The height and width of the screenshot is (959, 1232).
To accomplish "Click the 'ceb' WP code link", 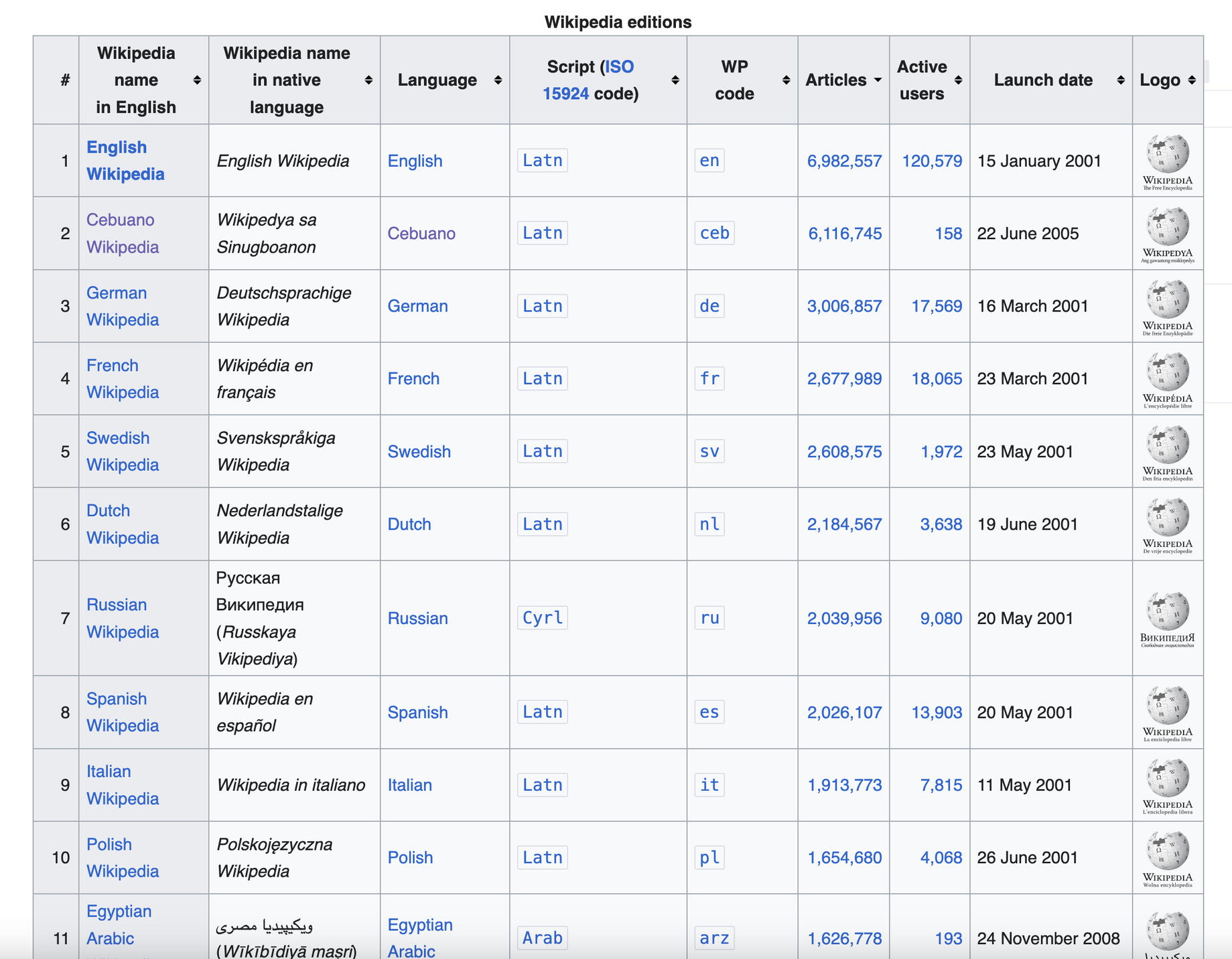I will coord(714,233).
